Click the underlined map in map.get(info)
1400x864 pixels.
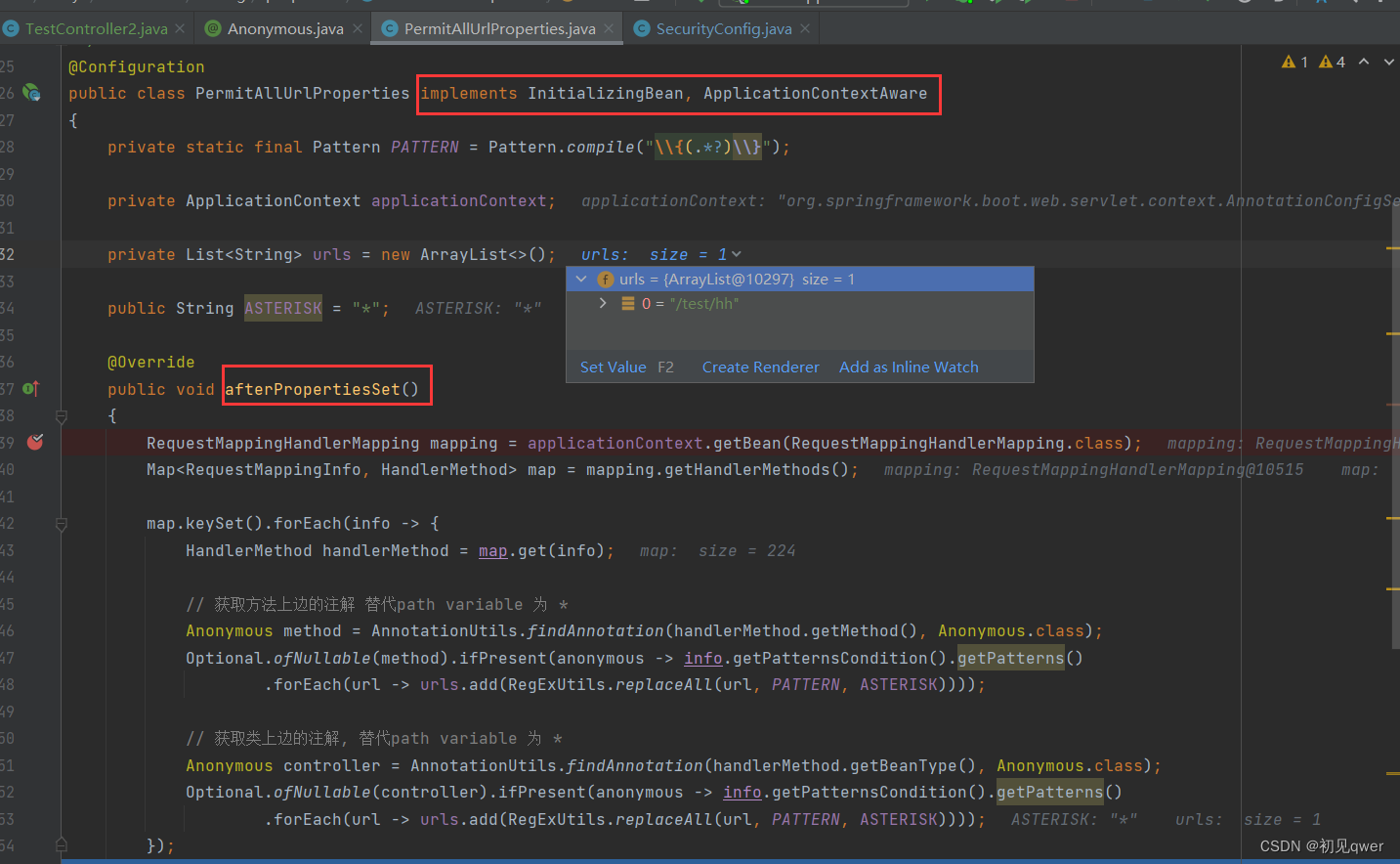point(493,551)
